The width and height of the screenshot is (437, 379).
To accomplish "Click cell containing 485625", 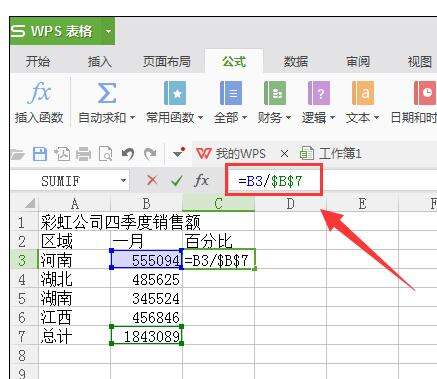I will click(147, 279).
